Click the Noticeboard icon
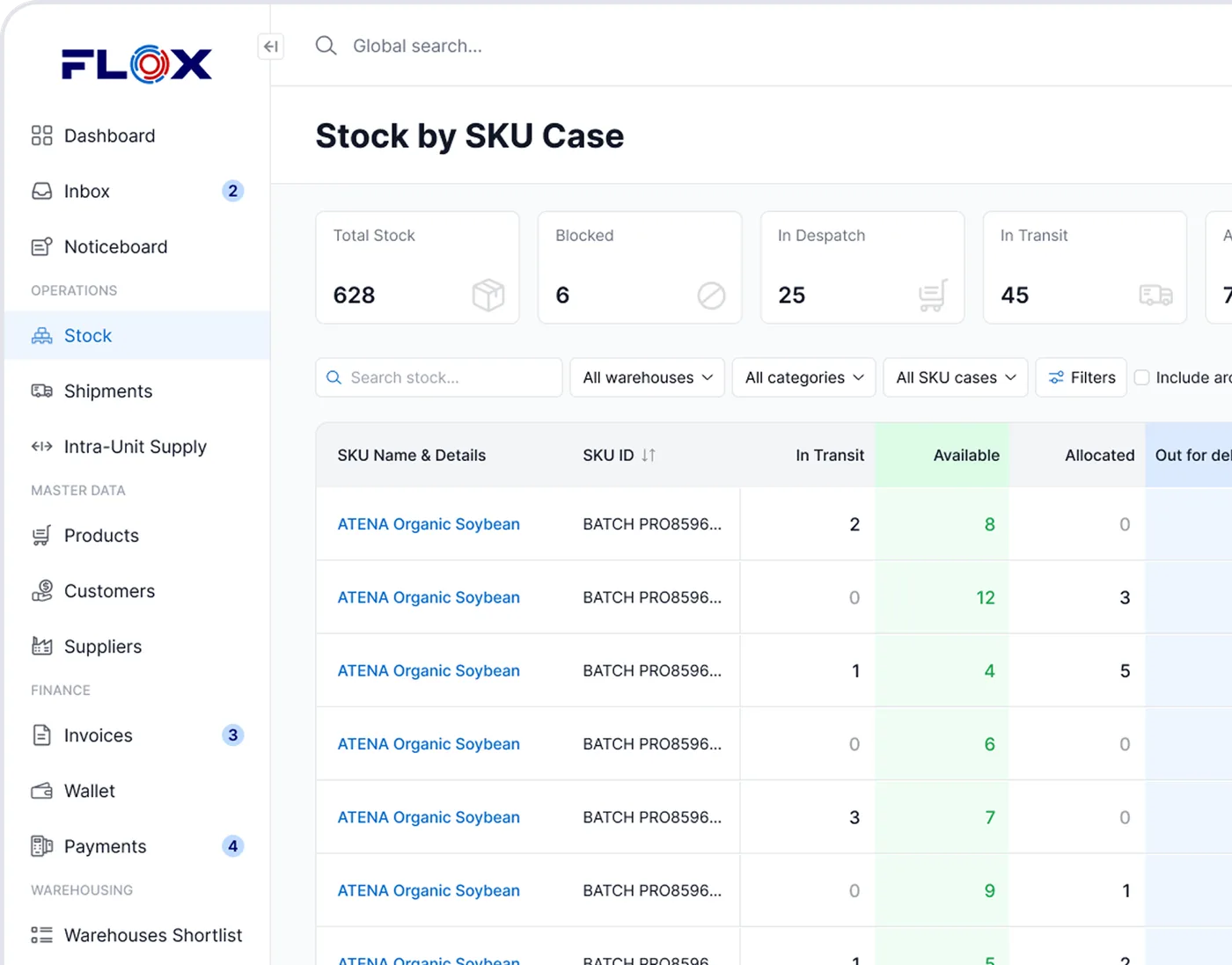The image size is (1232, 965). (x=41, y=246)
